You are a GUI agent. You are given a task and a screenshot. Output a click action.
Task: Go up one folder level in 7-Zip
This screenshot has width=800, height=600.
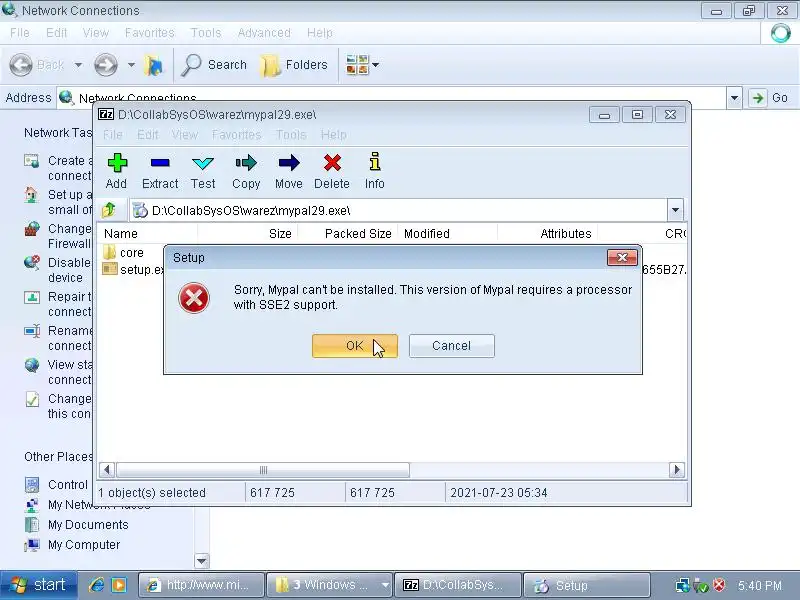point(109,210)
